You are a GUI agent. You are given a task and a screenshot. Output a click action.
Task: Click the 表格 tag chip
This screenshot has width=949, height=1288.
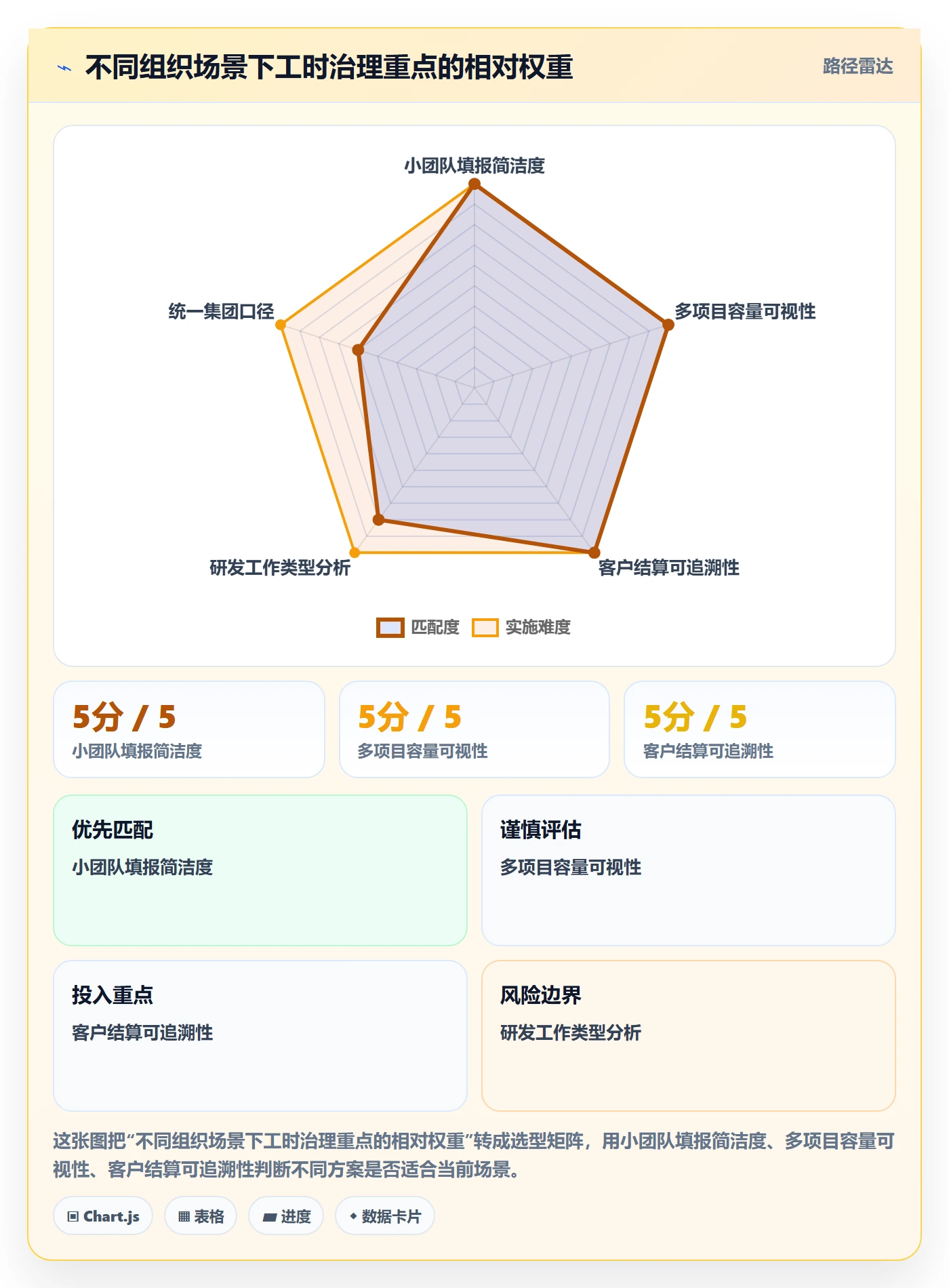point(201,1216)
